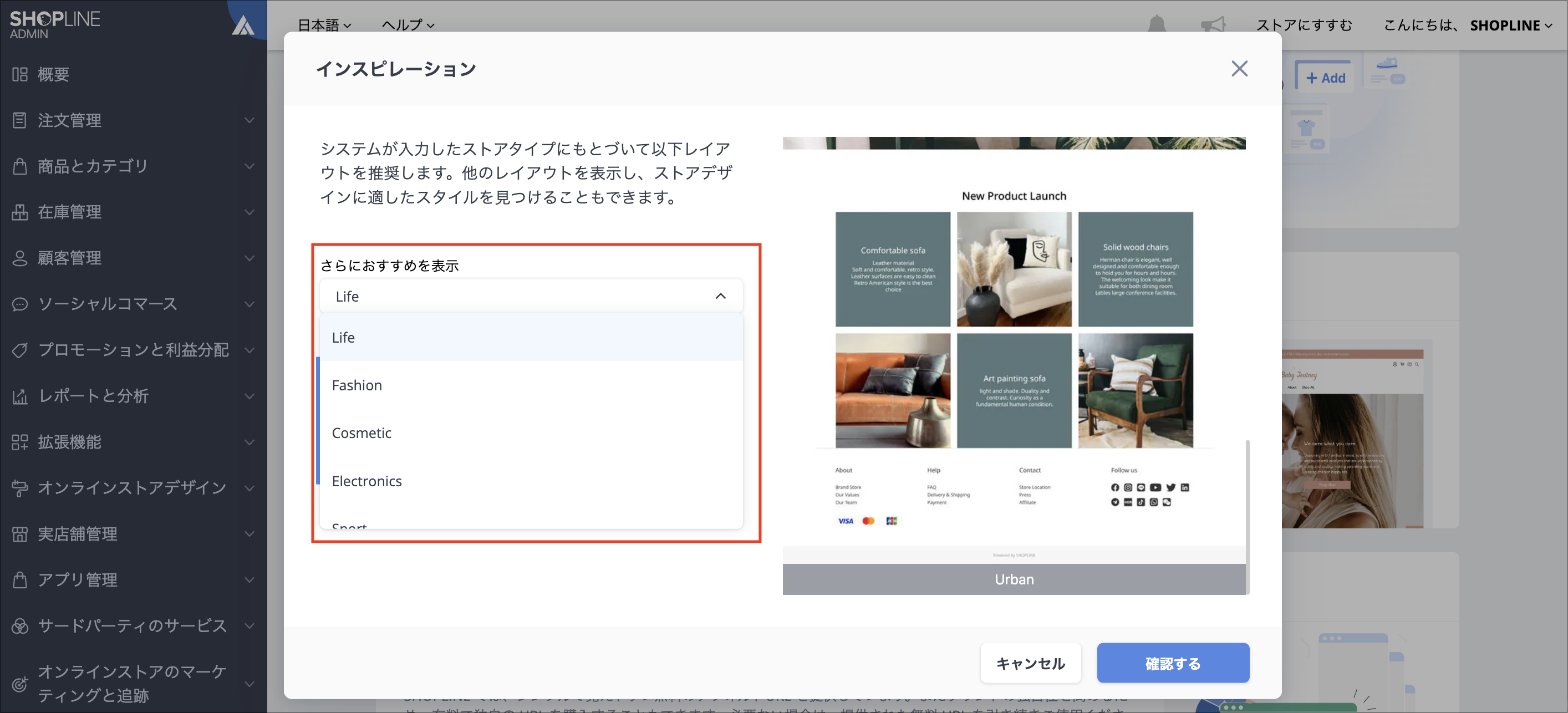This screenshot has width=1568, height=713.
Task: Expand the レポートと分析 menu chevron
Action: [x=250, y=396]
